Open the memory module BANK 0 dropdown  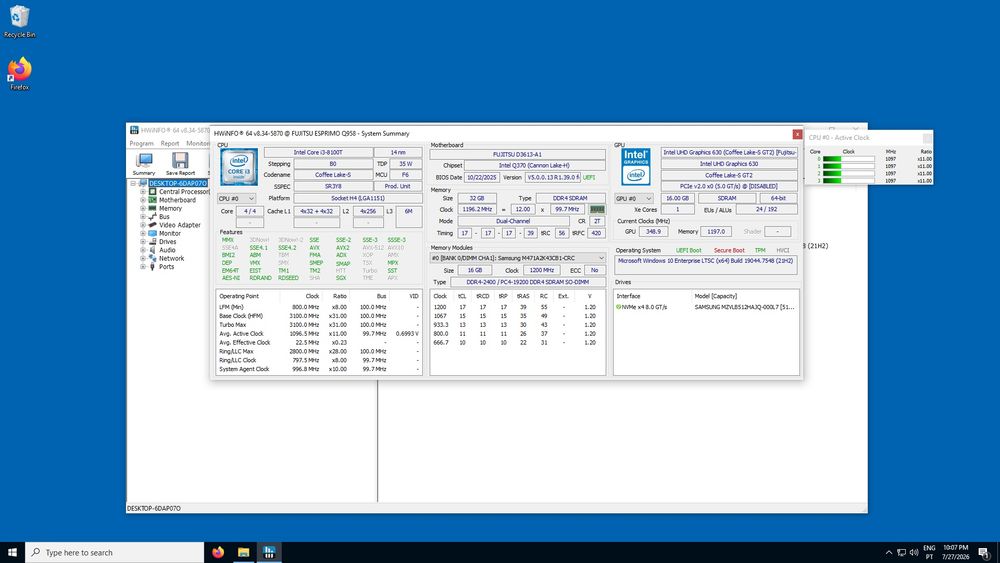[518, 258]
